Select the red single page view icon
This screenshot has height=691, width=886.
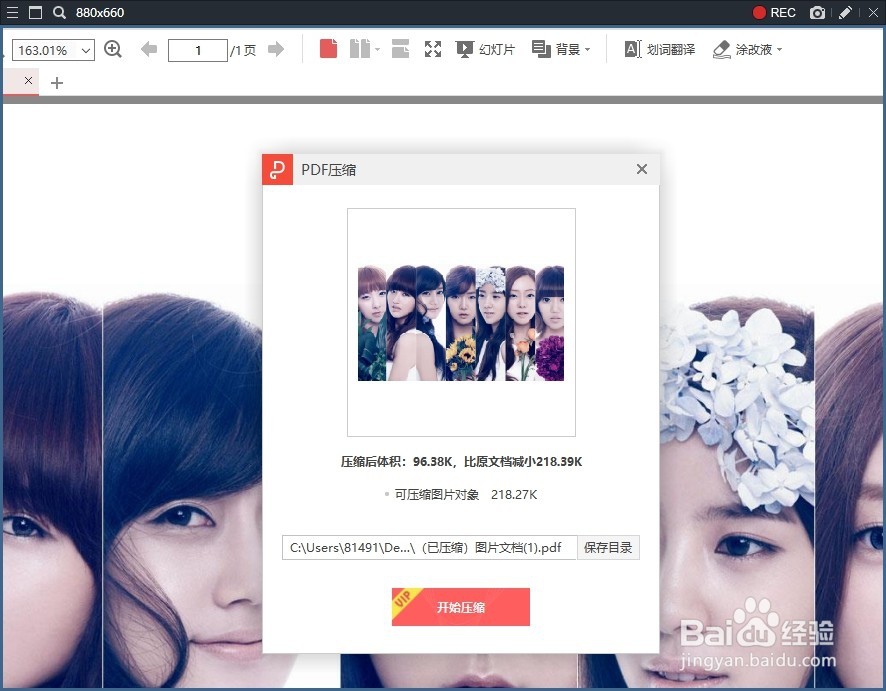(x=328, y=49)
